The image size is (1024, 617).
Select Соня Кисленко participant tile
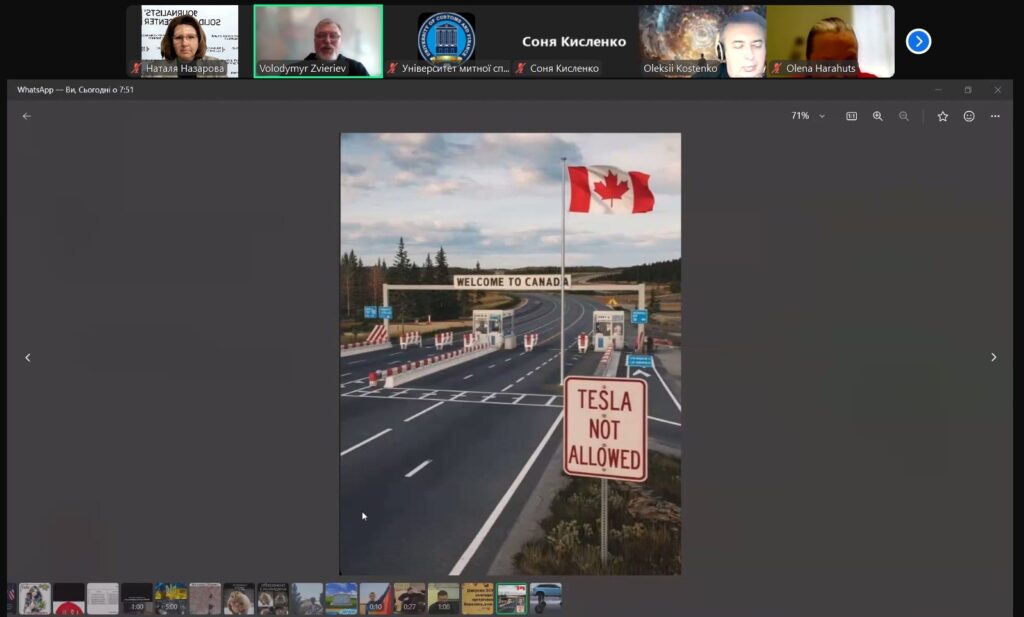[x=574, y=41]
